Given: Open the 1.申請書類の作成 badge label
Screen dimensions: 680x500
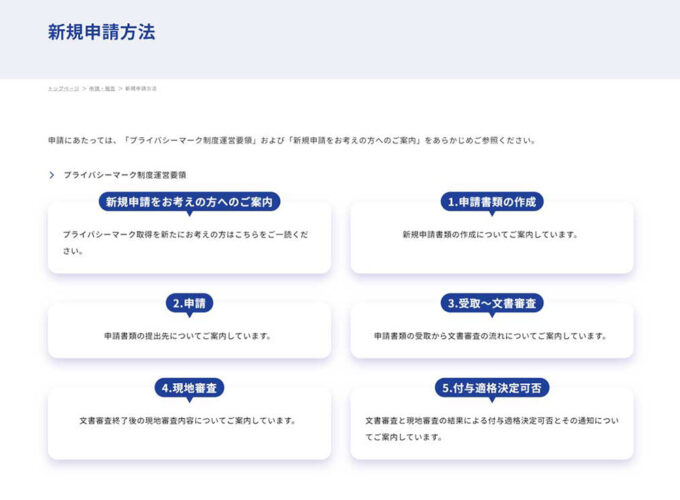Looking at the screenshot, I should tap(491, 201).
